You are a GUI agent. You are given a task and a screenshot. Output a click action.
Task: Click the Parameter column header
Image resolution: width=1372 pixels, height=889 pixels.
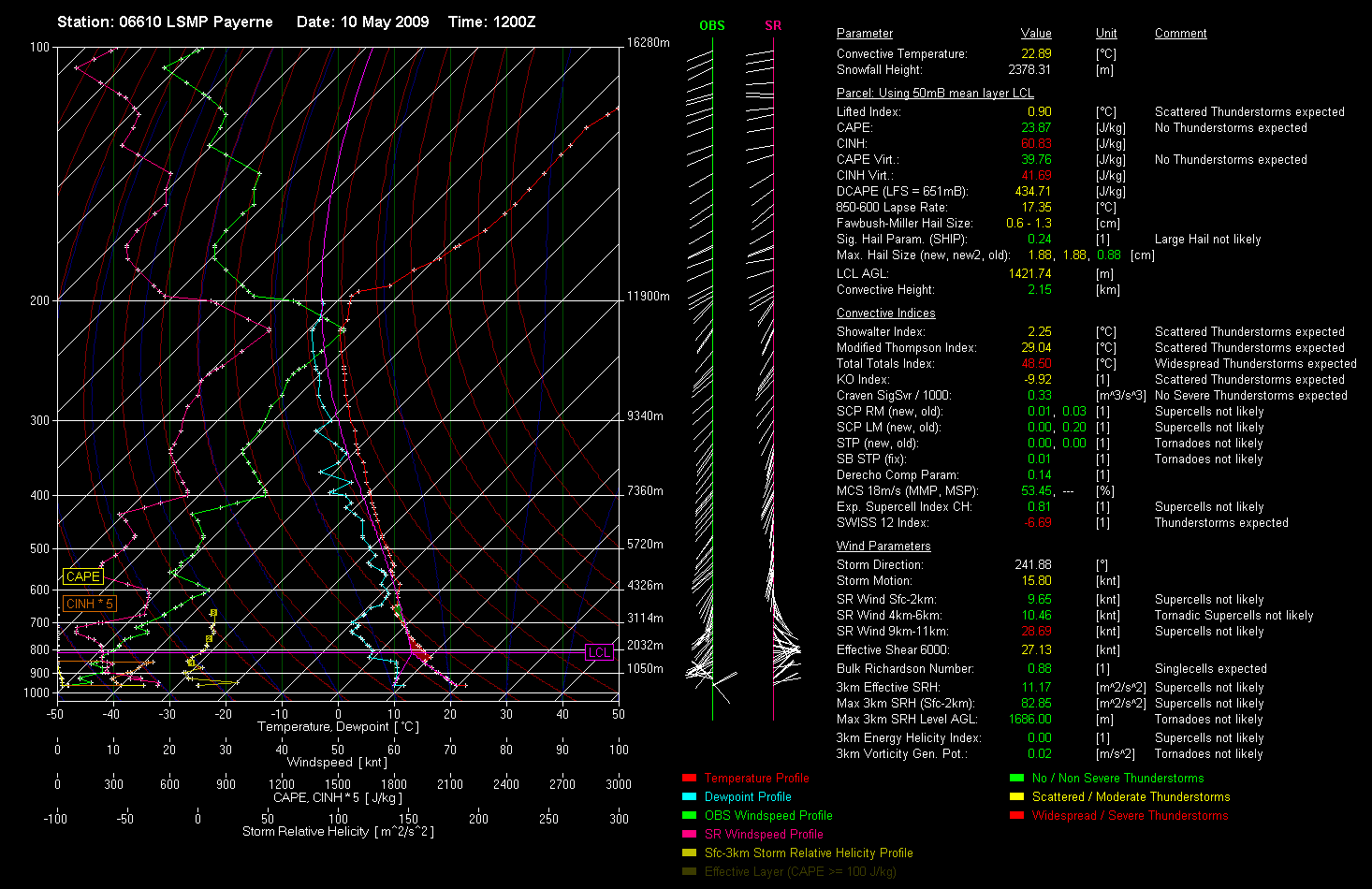(864, 34)
